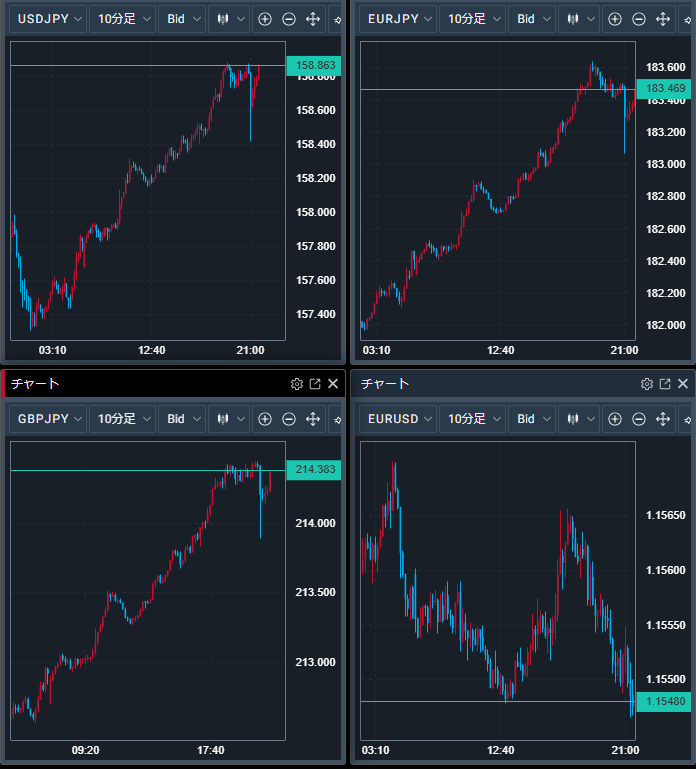Select the move/pan tool in USDJPY chart

click(313, 19)
